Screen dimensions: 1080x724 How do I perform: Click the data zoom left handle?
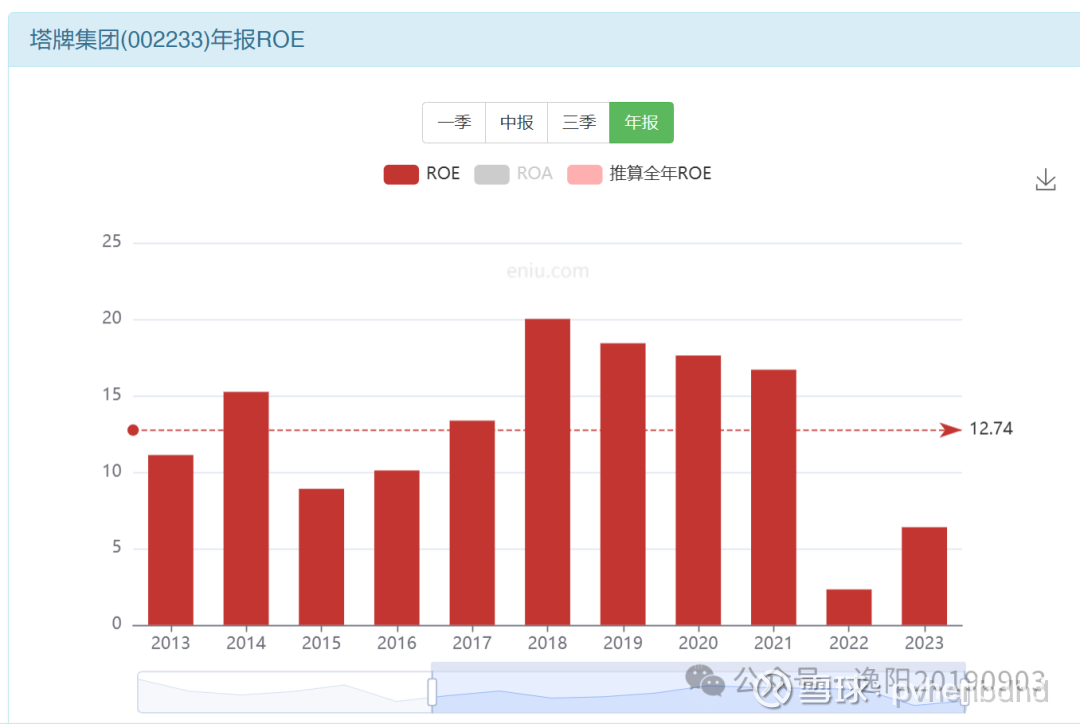click(432, 692)
